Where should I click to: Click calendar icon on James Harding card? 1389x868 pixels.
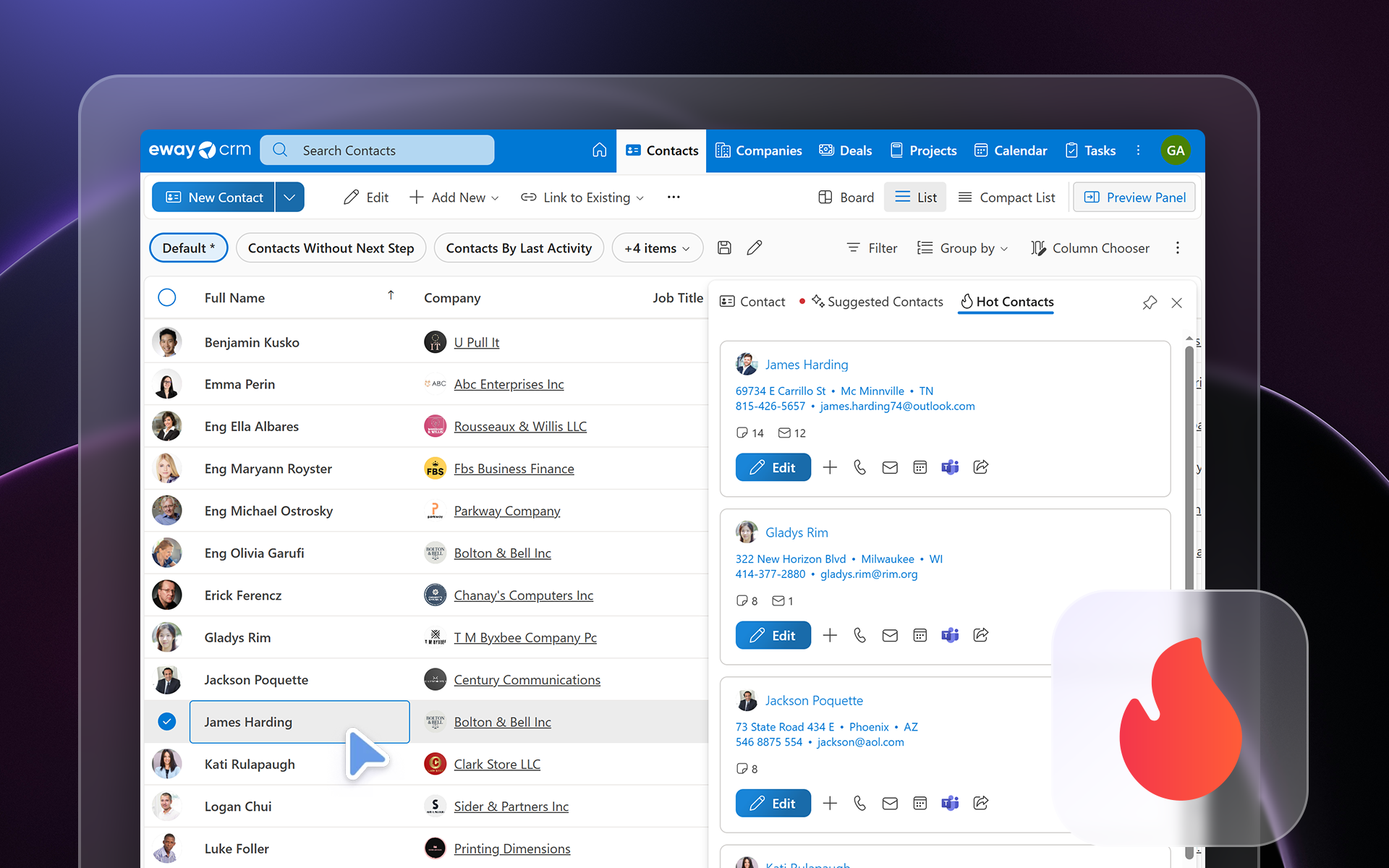[919, 467]
